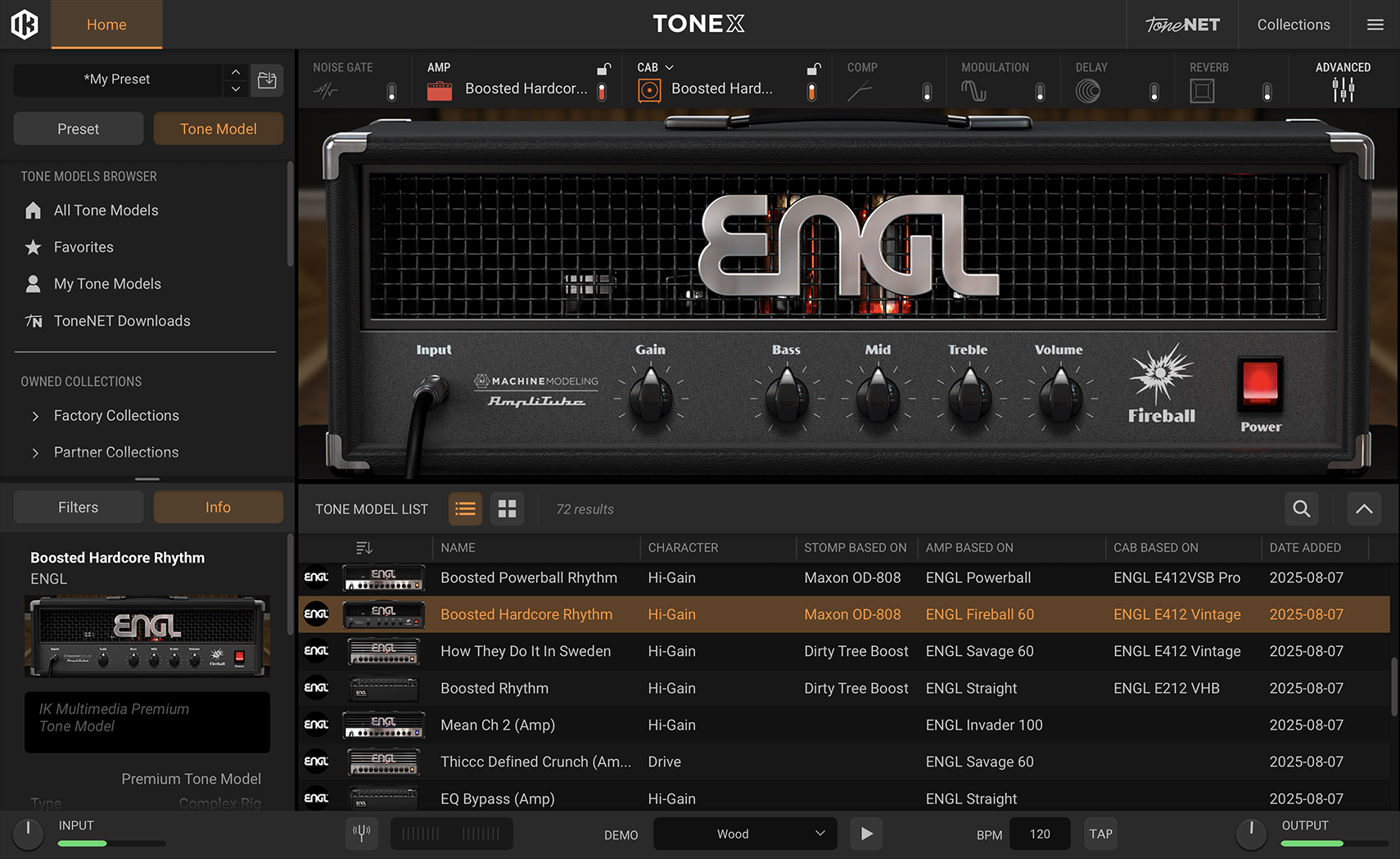1400x859 pixels.
Task: Open the Collections page
Action: pyautogui.click(x=1293, y=25)
